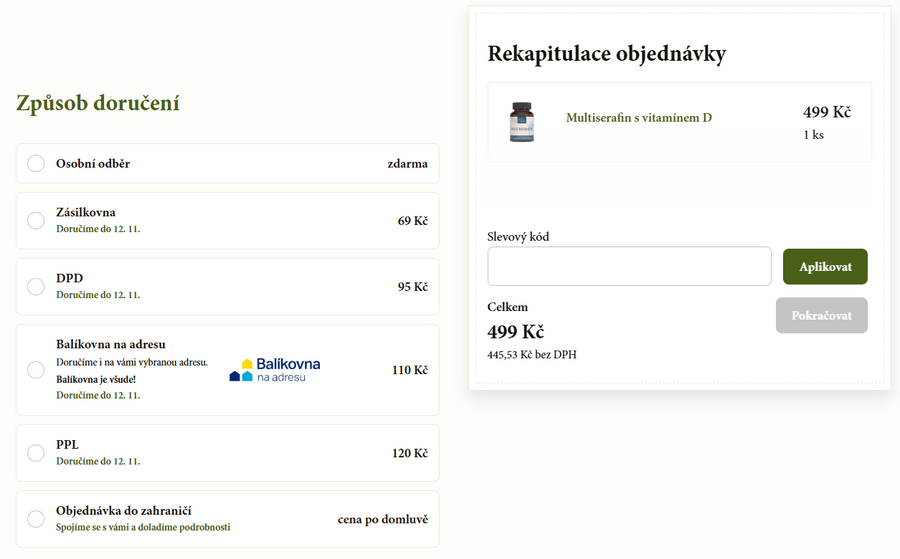Viewport: 900px width, 559px height.
Task: Select the PPL delivery radio button
Action: click(36, 453)
